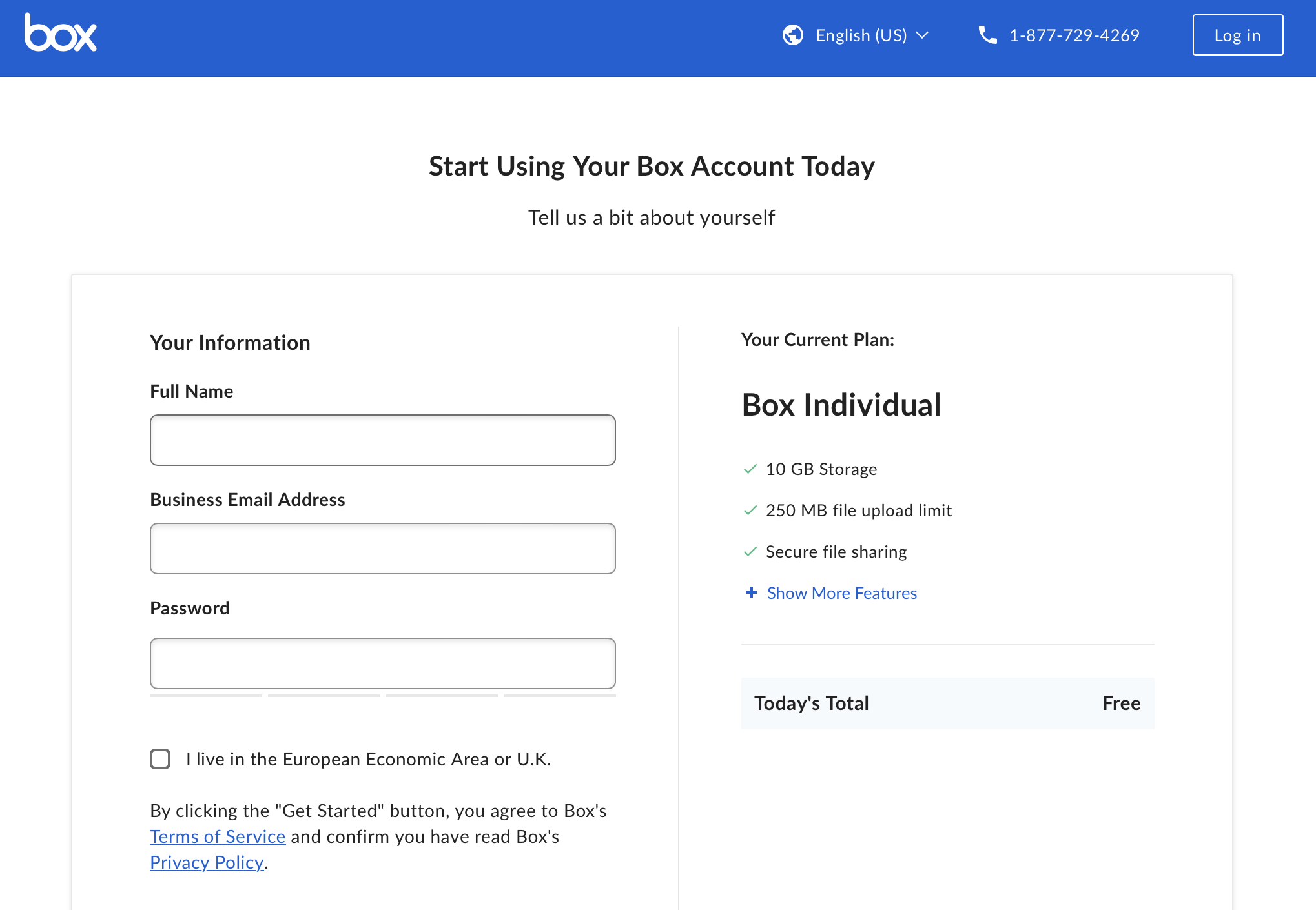The width and height of the screenshot is (1316, 910).
Task: Click the phone handset icon
Action: click(x=988, y=35)
